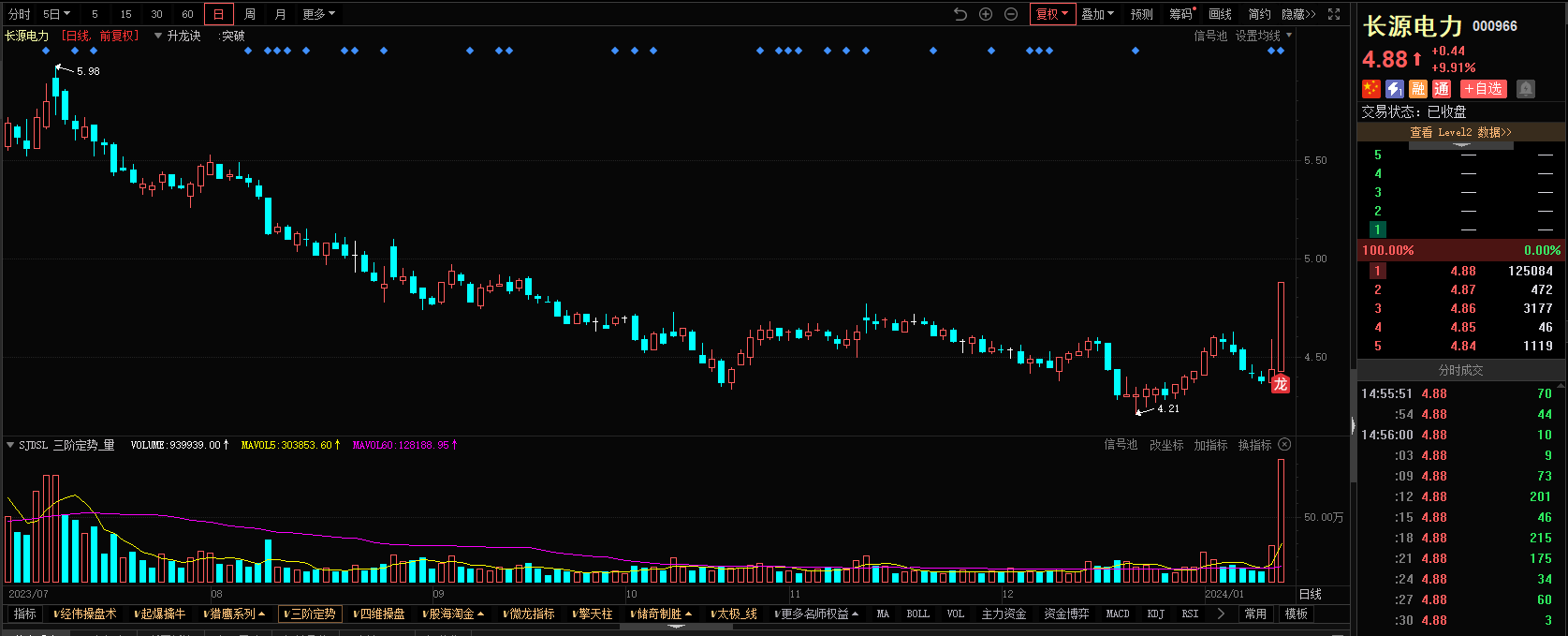
Task: Open 常用 common indicators button
Action: 1255,614
